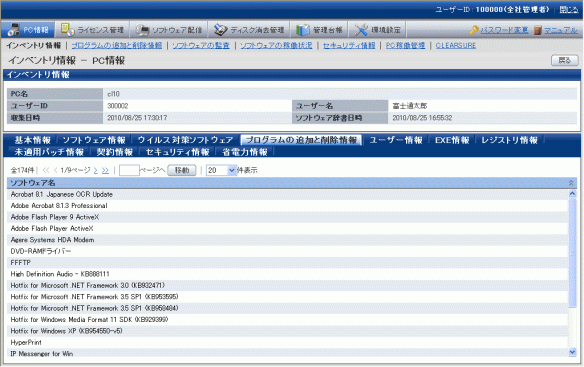Open the マニュアル link
The width and height of the screenshot is (584, 367).
(561, 30)
